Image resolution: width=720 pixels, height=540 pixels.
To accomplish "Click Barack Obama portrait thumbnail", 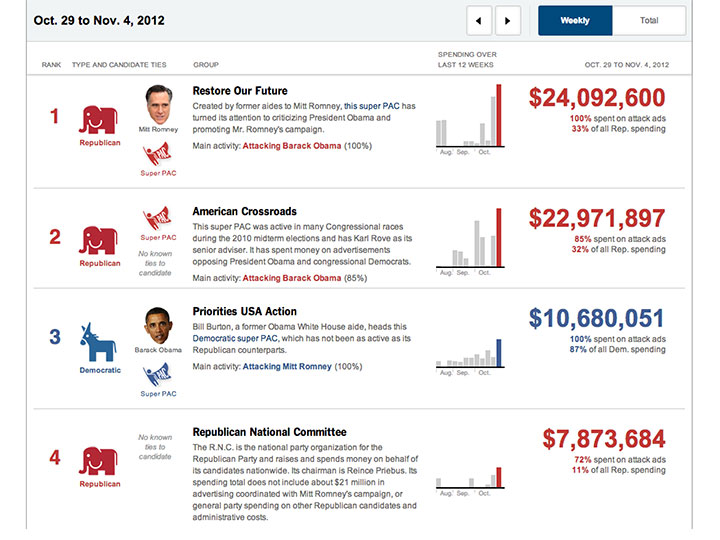I will (x=158, y=326).
